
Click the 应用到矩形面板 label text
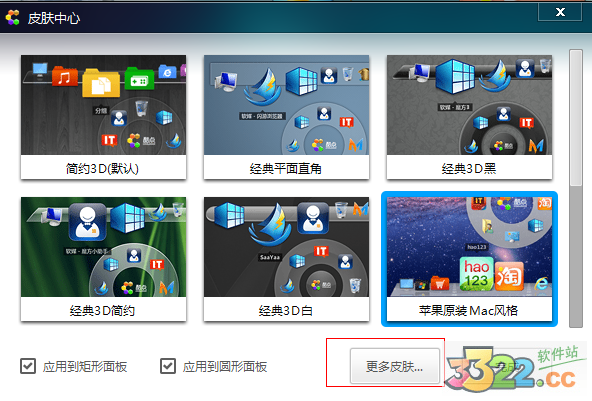point(85,366)
